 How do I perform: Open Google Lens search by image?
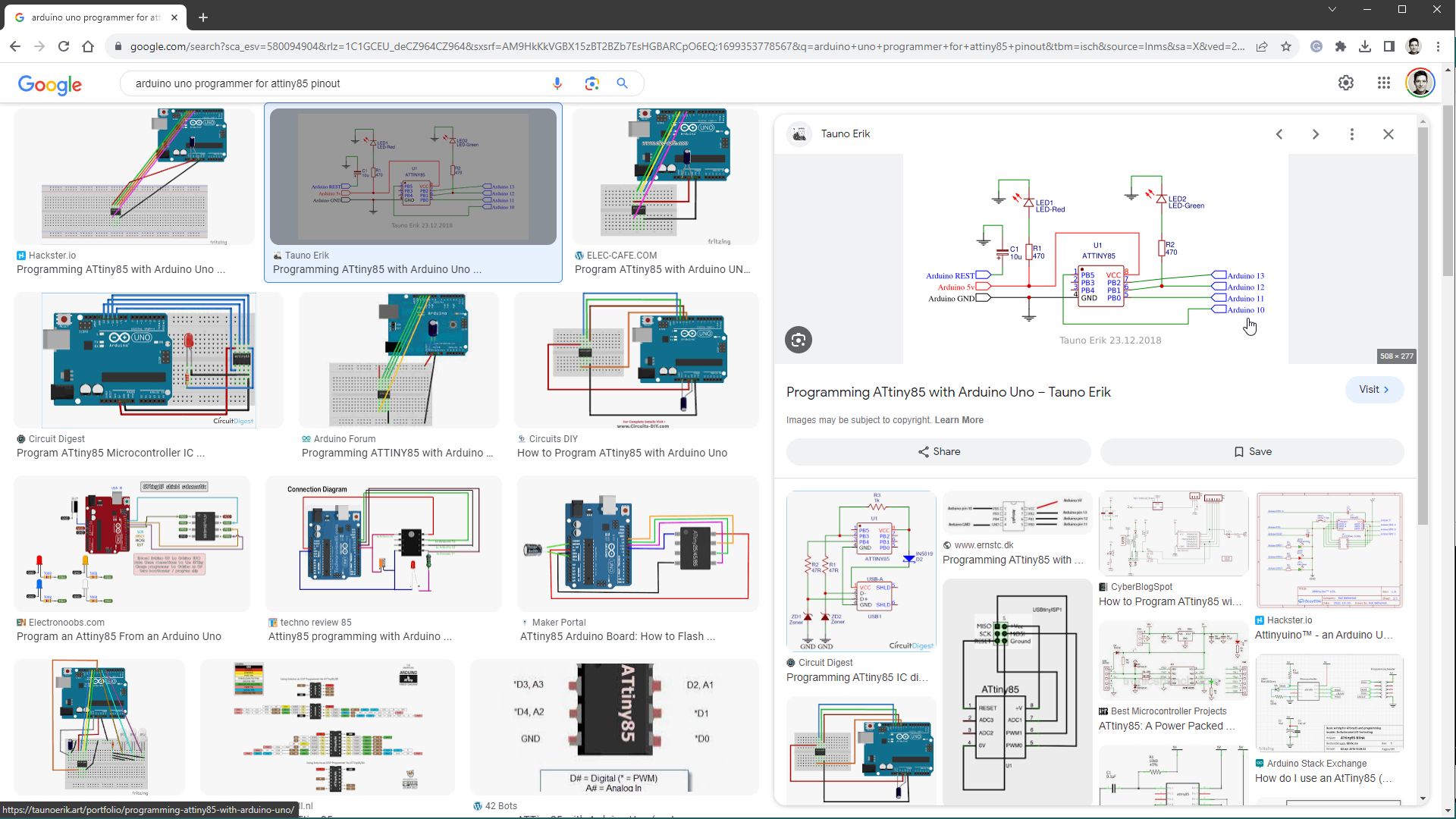[592, 83]
